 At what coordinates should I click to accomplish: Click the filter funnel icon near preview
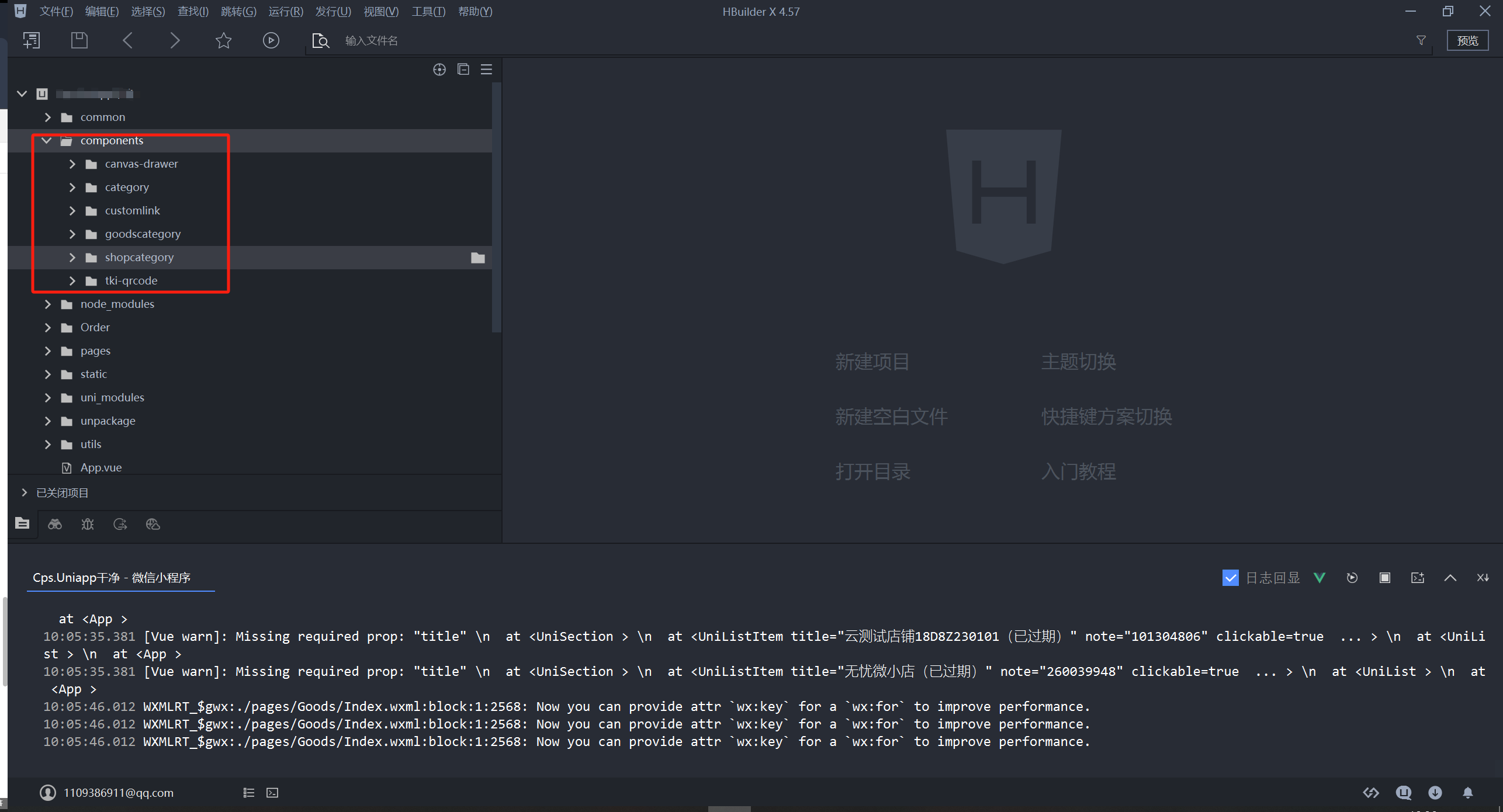[x=1421, y=40]
